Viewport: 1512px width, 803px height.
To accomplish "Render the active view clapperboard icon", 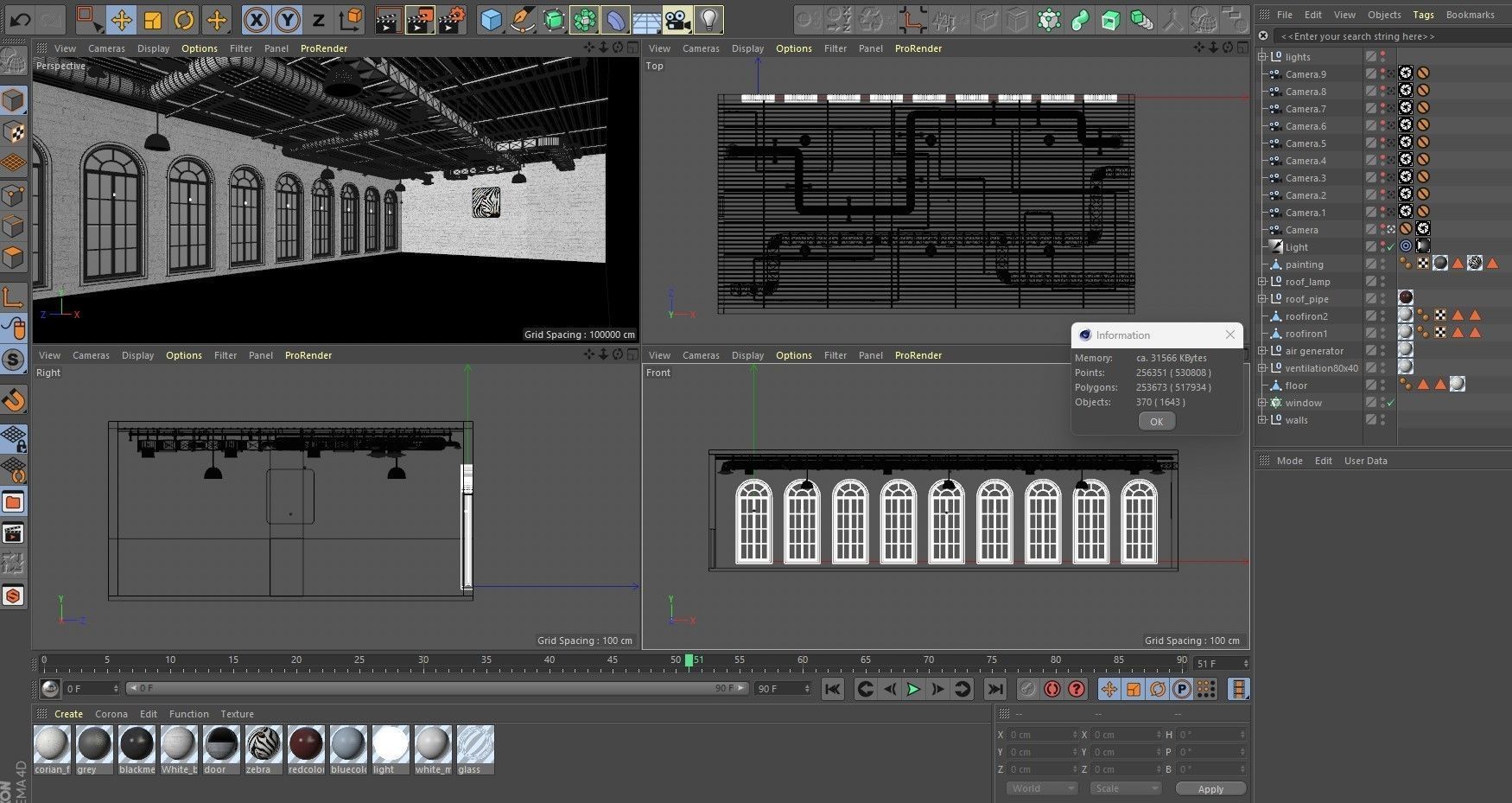I will pos(389,19).
